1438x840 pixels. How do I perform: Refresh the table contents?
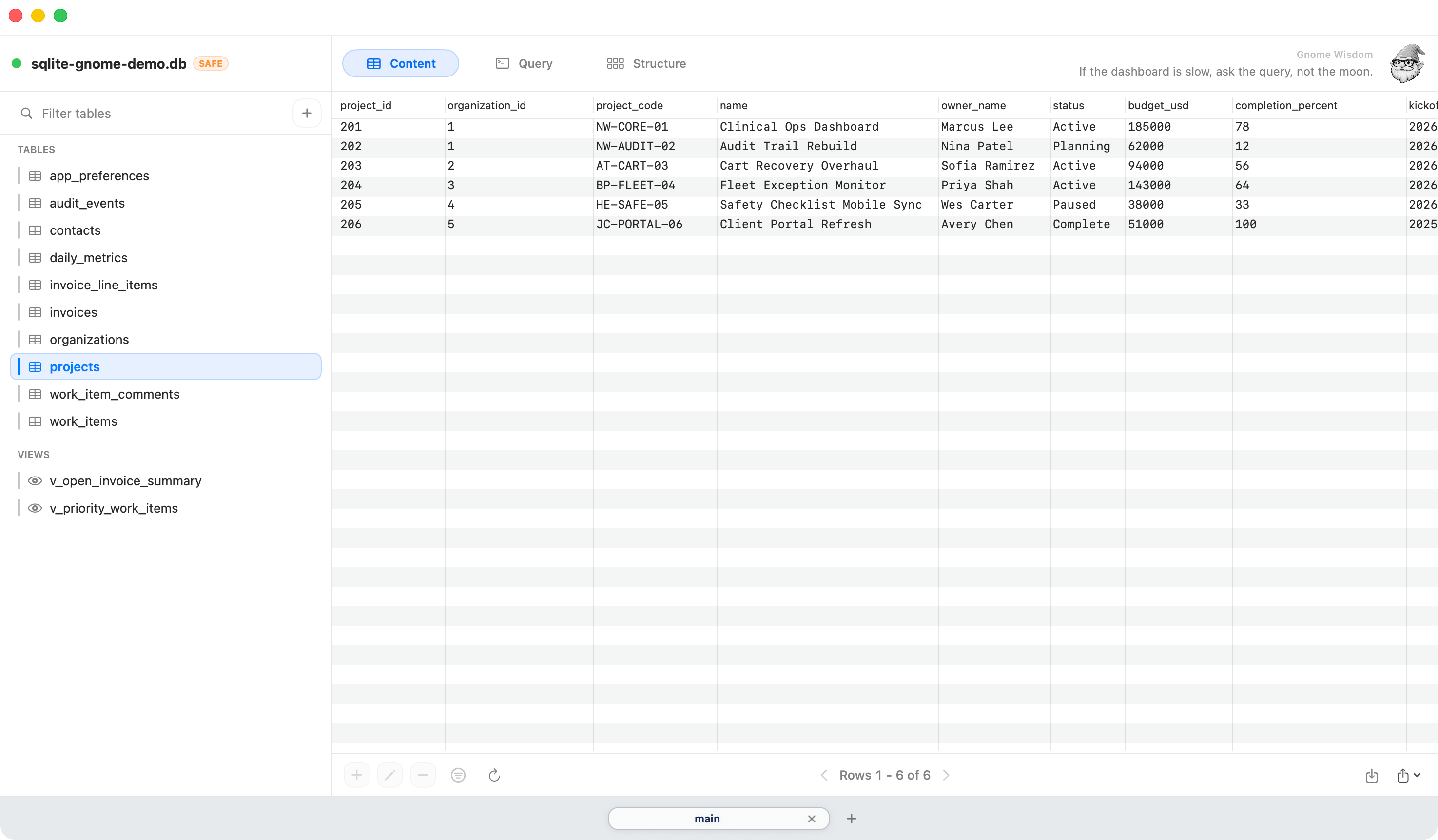pos(494,775)
